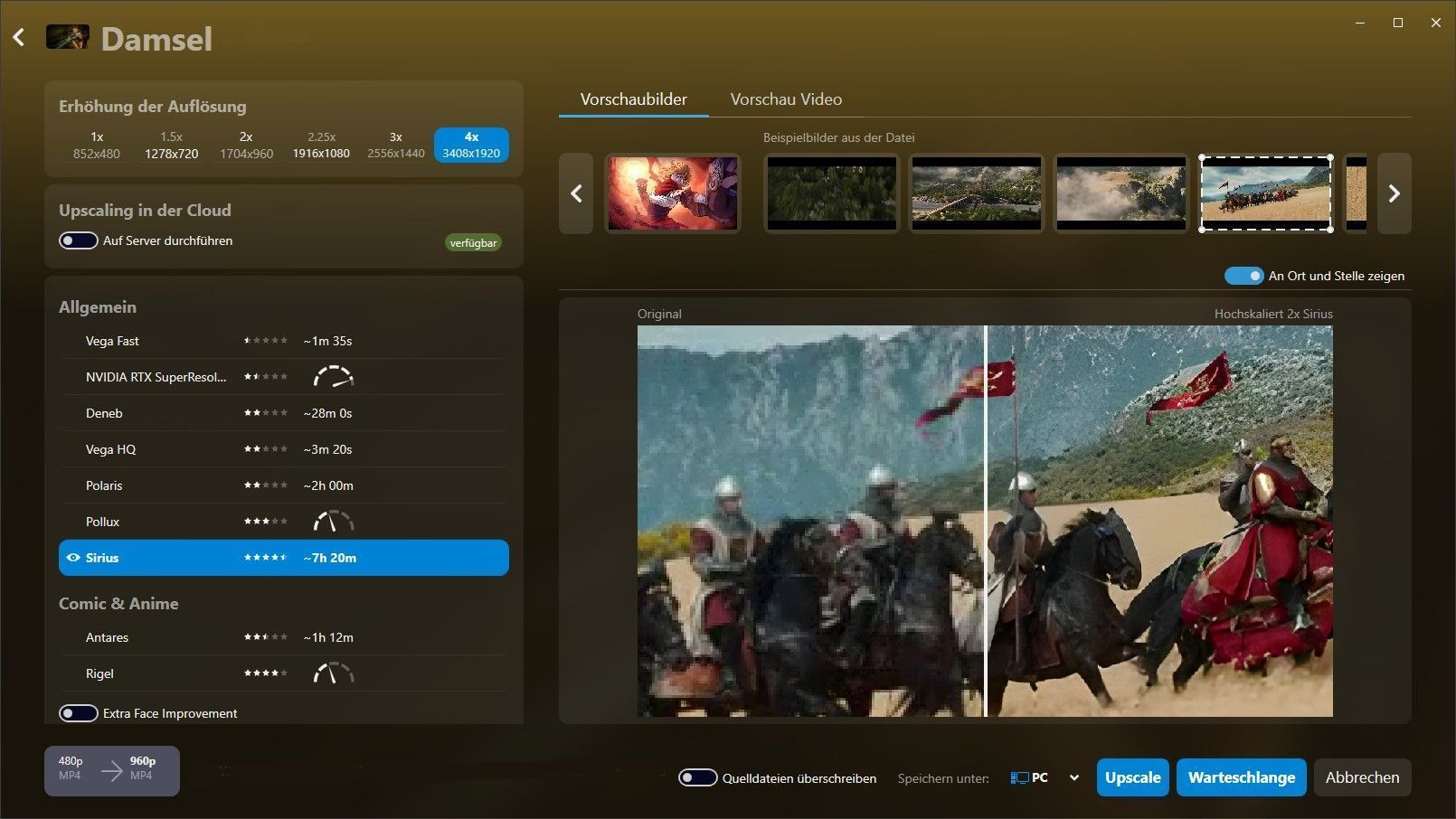Image resolution: width=1456 pixels, height=819 pixels.
Task: Open the Vorschaubilder tab
Action: click(633, 99)
